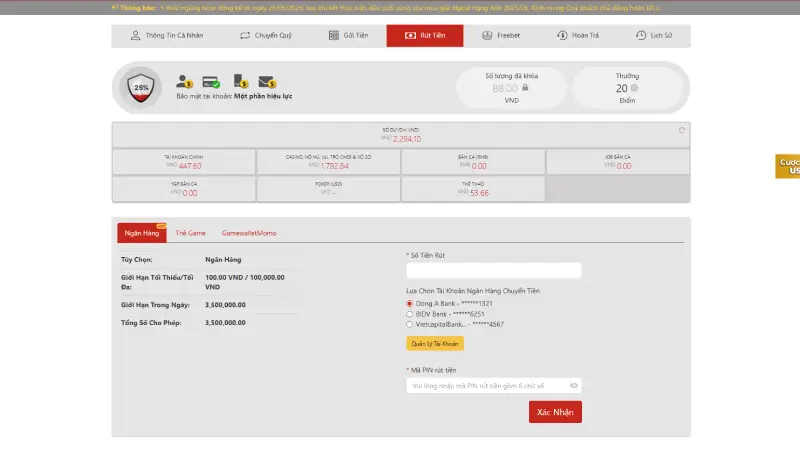Refresh the balance with the reload icon
This screenshot has width=800, height=450.
click(682, 130)
